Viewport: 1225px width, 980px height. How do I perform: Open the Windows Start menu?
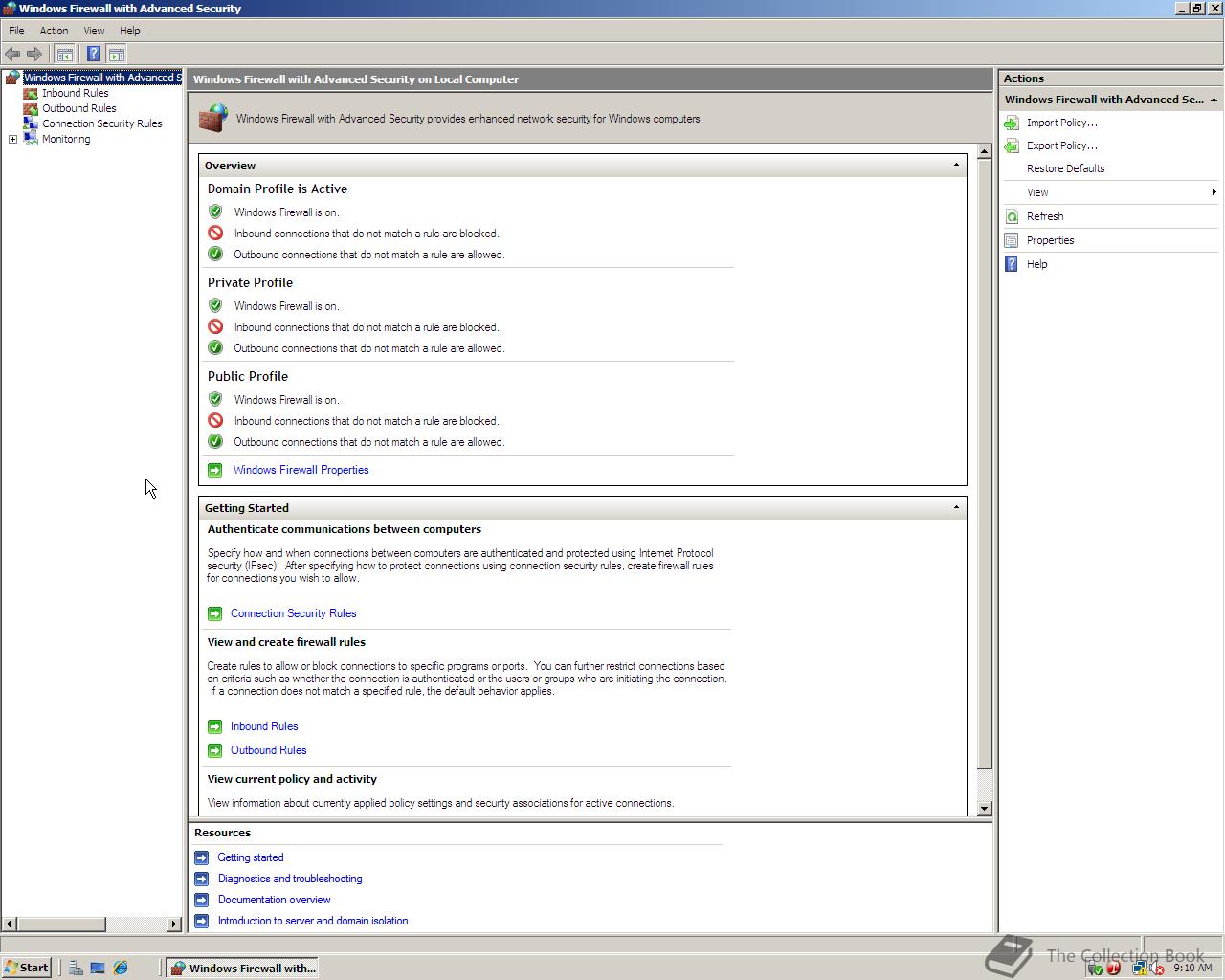pyautogui.click(x=27, y=968)
